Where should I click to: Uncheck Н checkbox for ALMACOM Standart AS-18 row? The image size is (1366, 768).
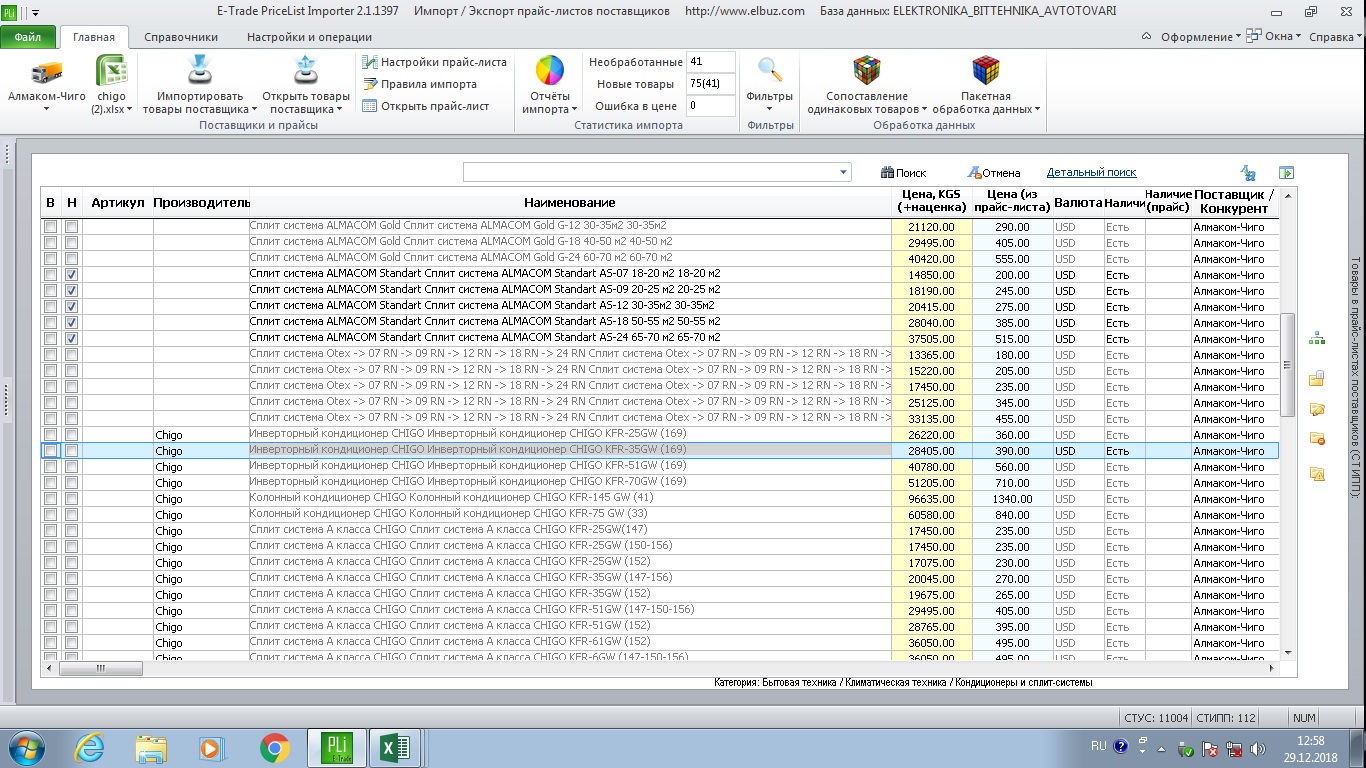[x=71, y=322]
